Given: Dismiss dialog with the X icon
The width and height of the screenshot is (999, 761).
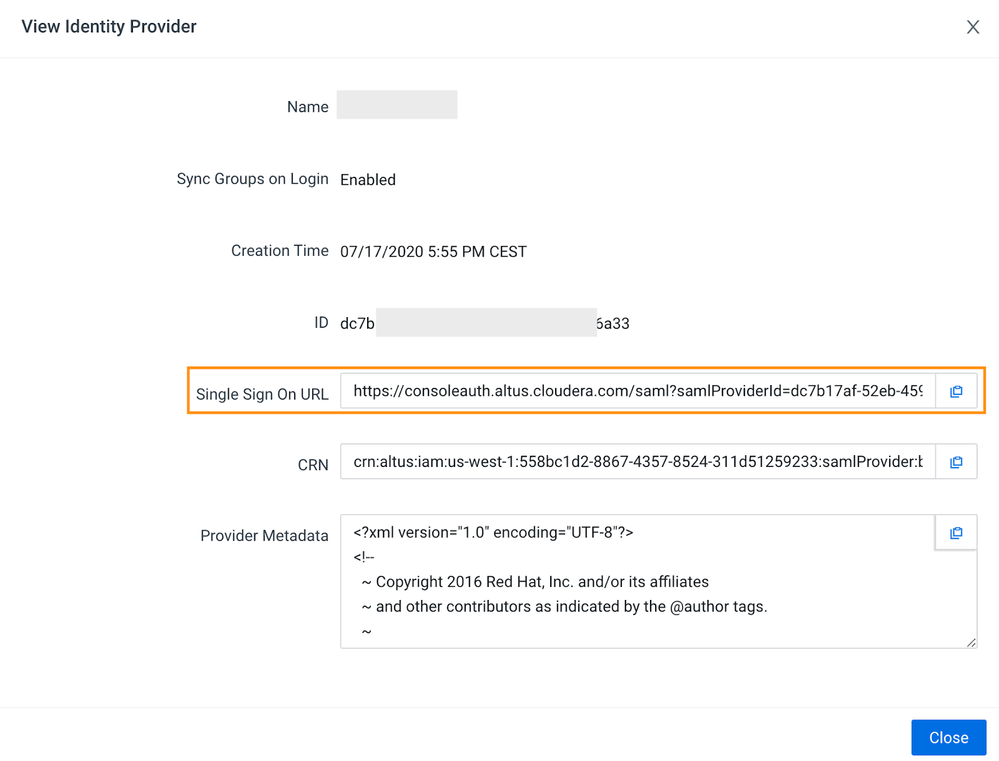Looking at the screenshot, I should [972, 27].
